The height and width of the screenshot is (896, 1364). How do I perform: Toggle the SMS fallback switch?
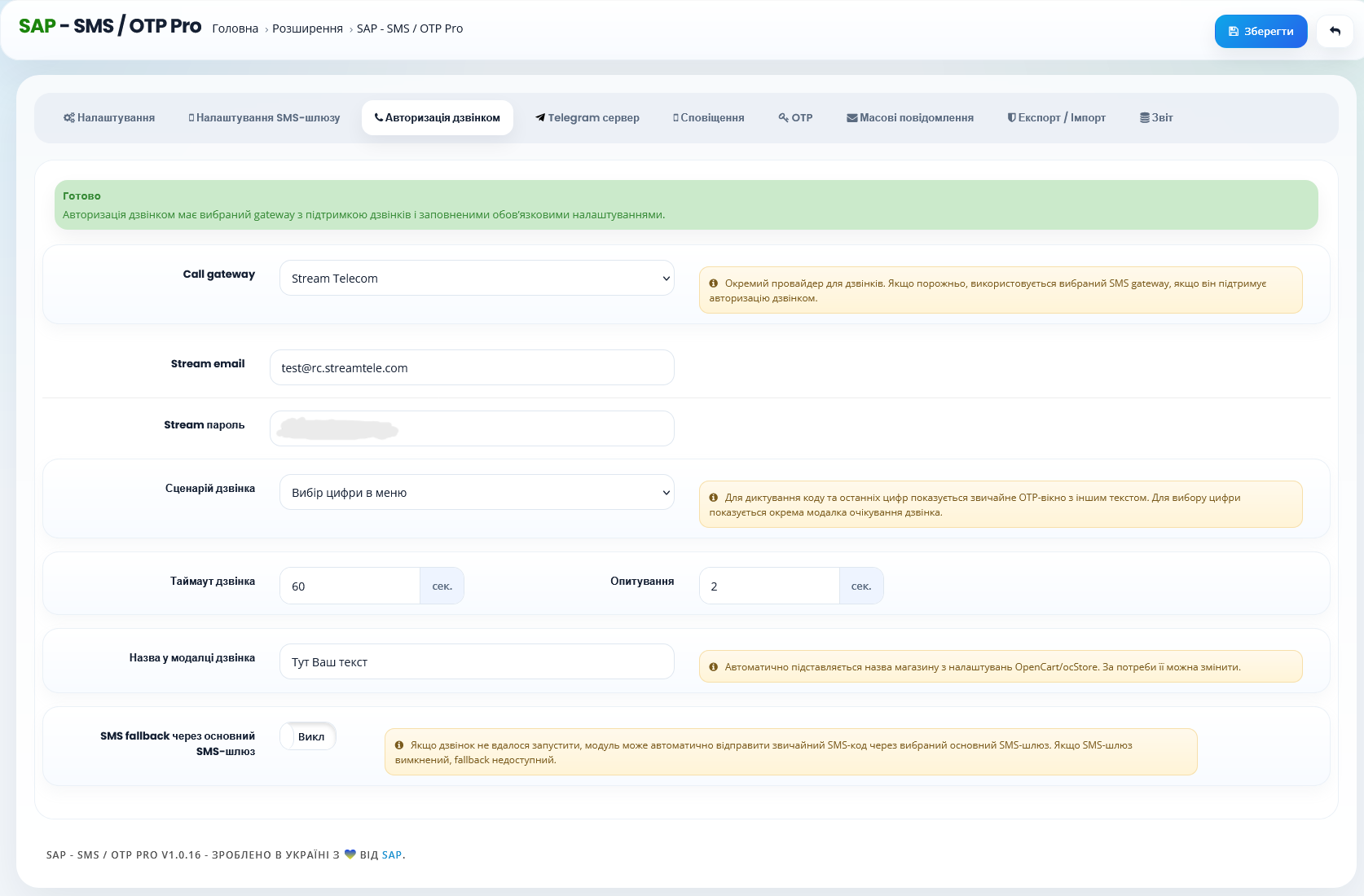[x=308, y=736]
